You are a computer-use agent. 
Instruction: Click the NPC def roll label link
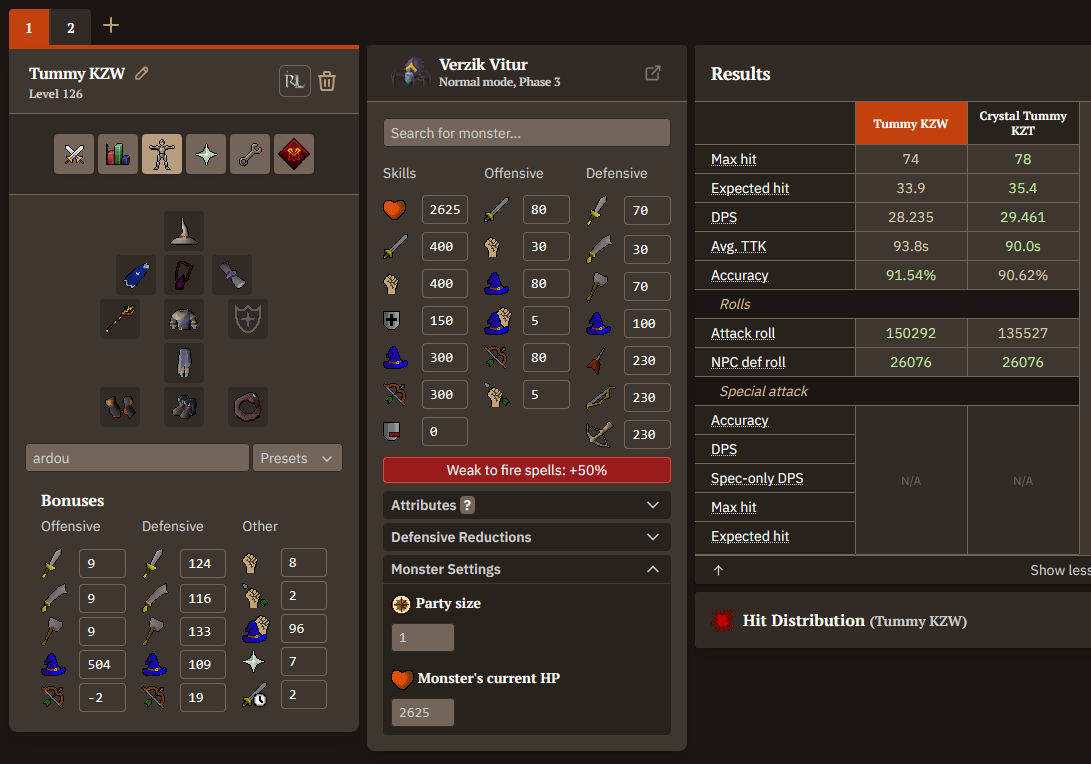(x=748, y=363)
